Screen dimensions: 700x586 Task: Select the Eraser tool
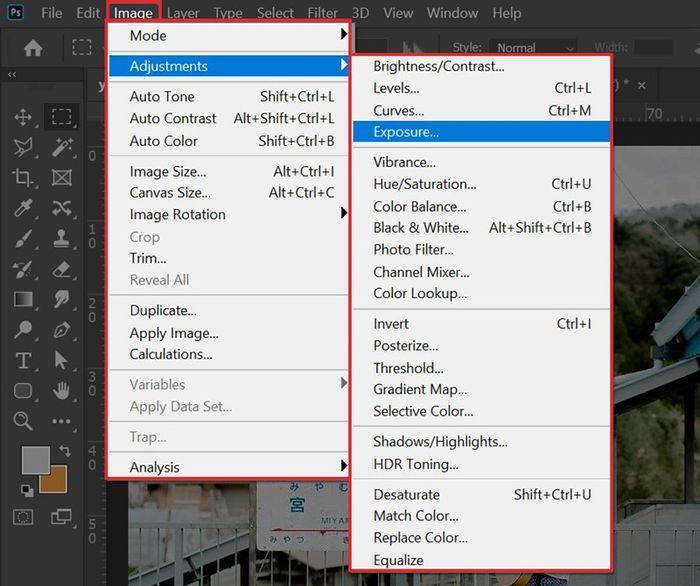[62, 270]
